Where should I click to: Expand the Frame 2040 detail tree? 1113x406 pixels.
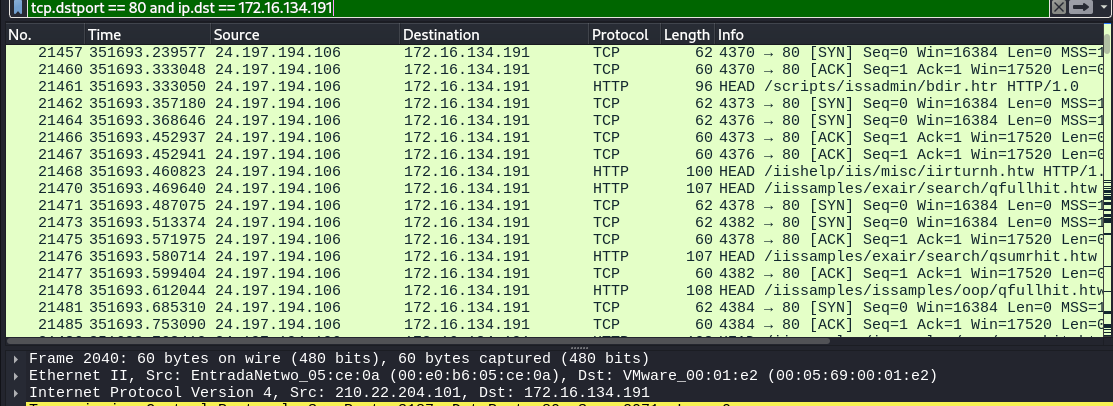(16, 358)
